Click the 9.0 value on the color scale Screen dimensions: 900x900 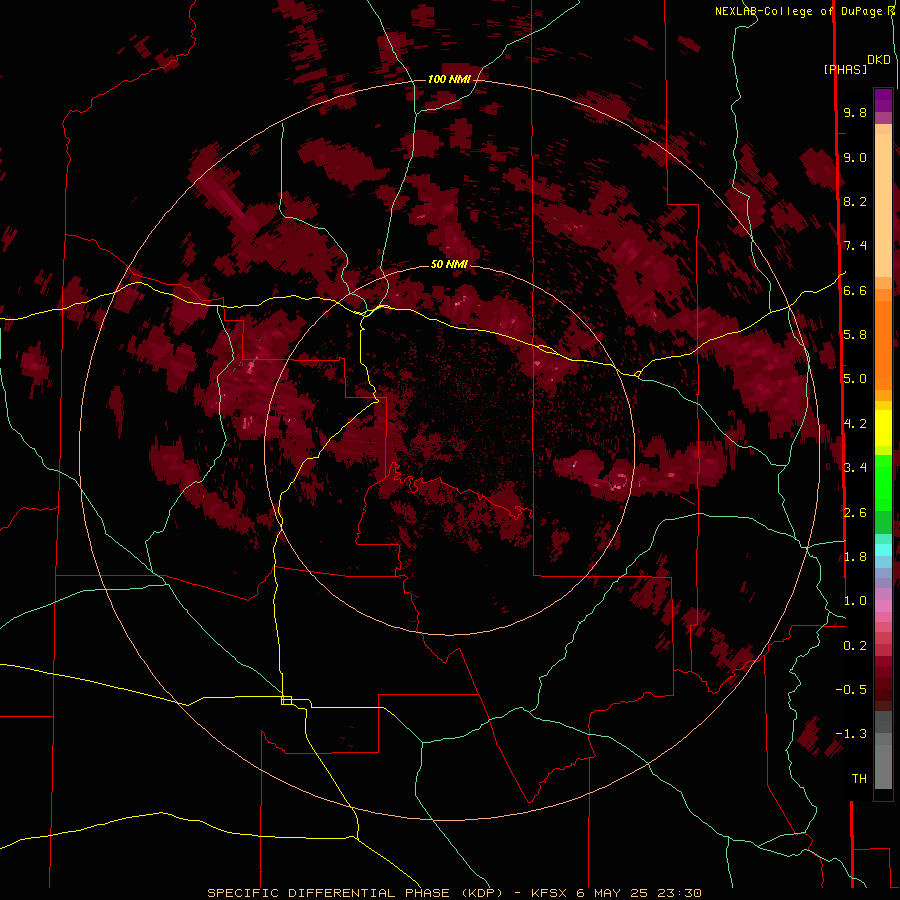tap(855, 157)
